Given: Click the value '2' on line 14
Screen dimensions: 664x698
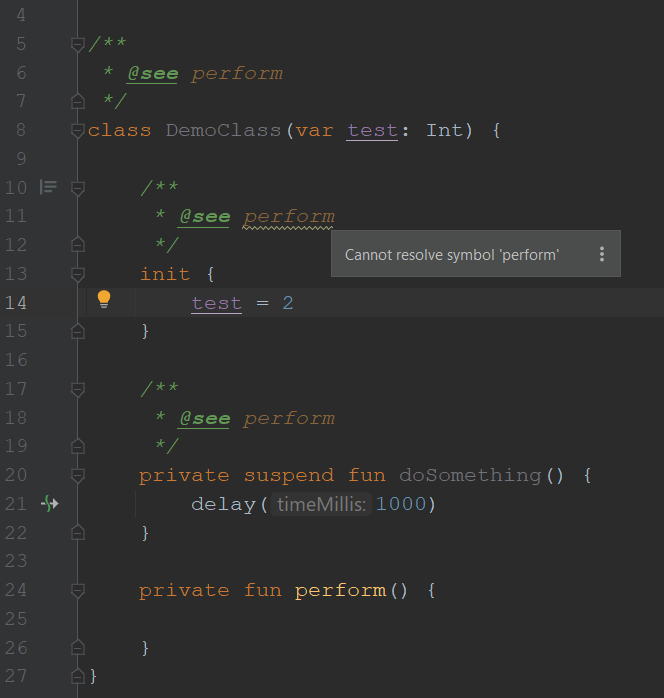Looking at the screenshot, I should point(288,303).
